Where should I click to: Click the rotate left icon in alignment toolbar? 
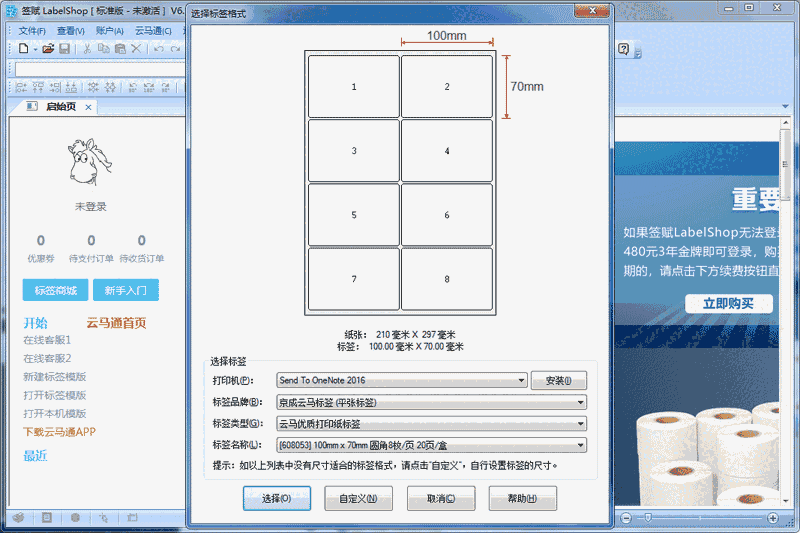click(132, 87)
